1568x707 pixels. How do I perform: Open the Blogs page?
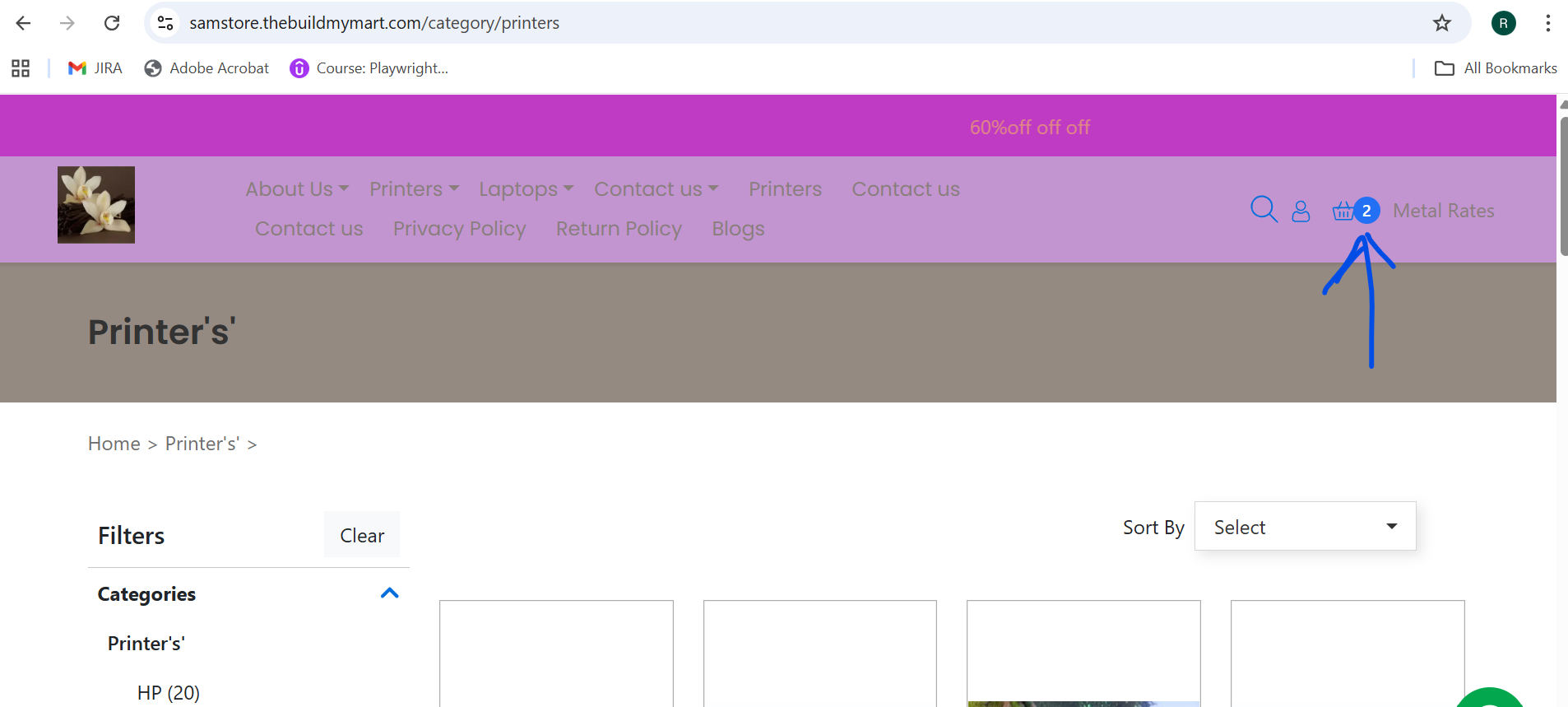(x=739, y=229)
